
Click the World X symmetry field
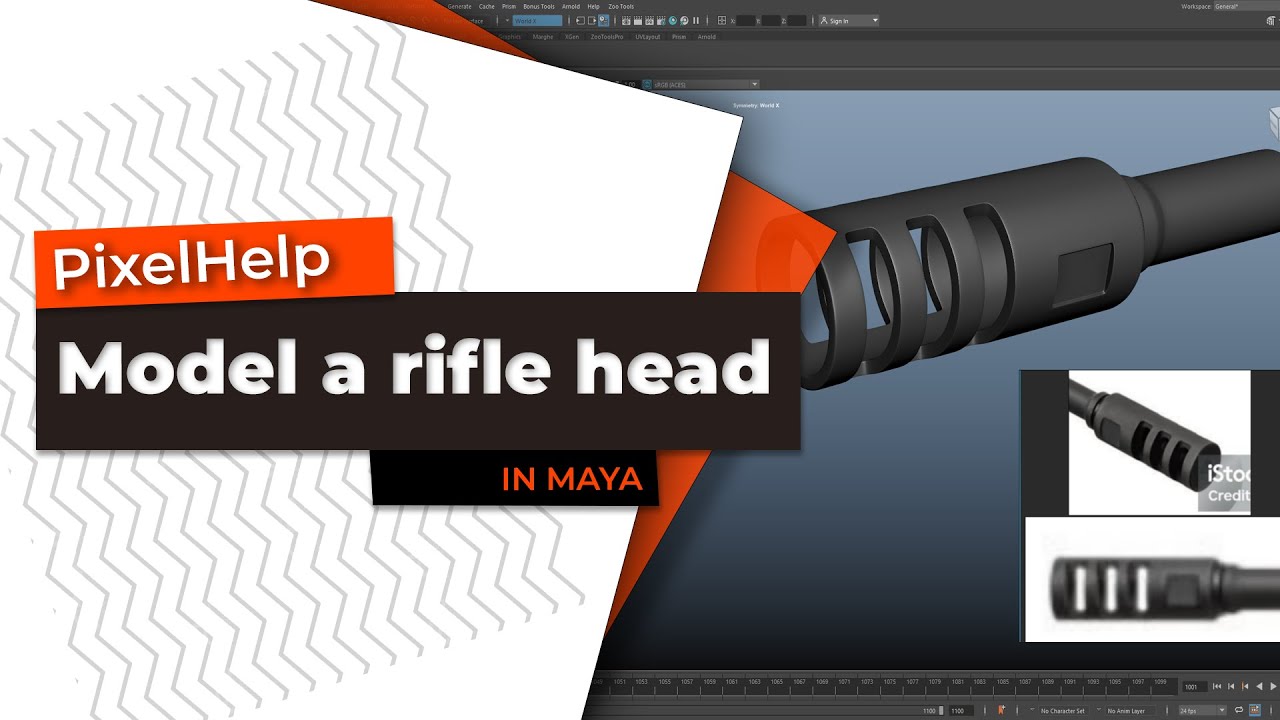537,21
